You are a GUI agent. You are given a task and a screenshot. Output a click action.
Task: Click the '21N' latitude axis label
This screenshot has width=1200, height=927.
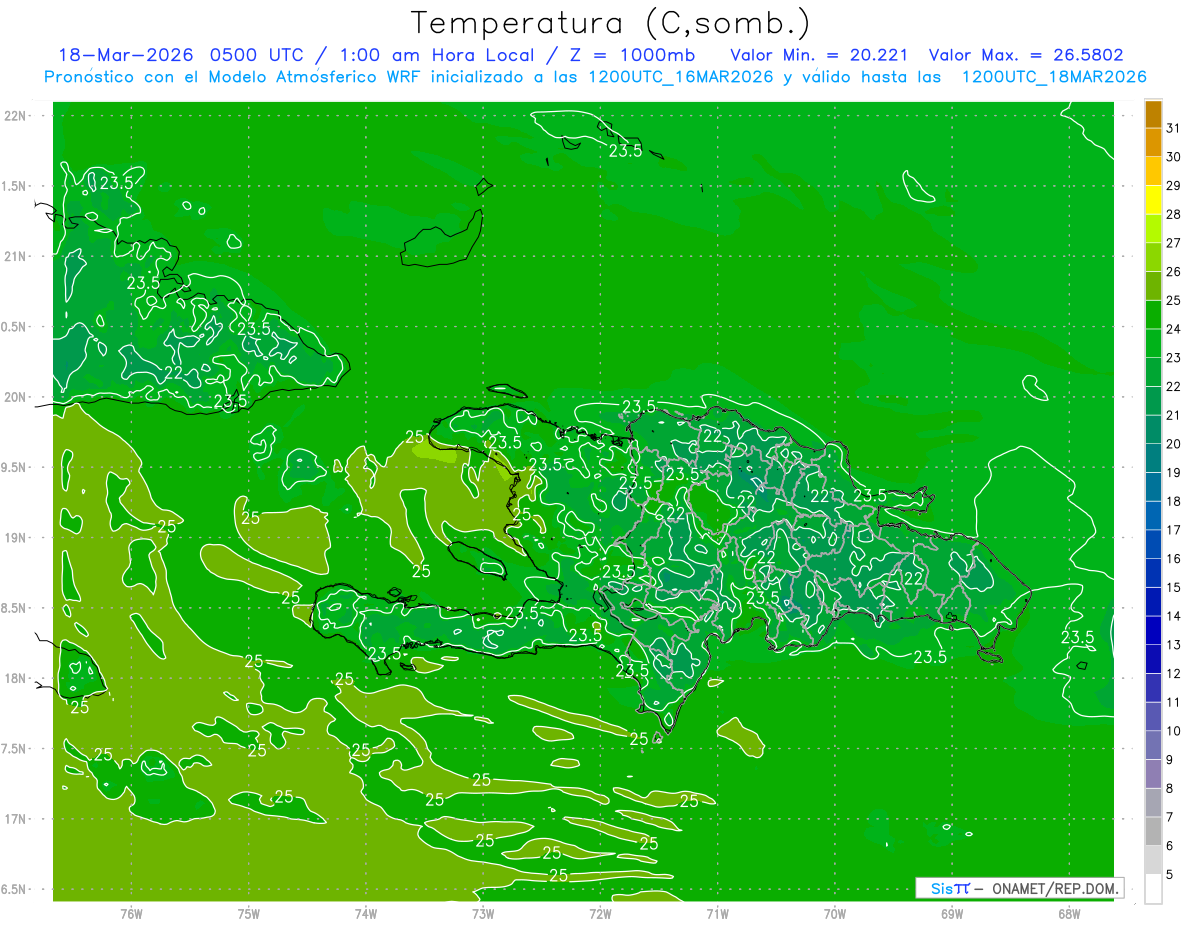click(16, 256)
